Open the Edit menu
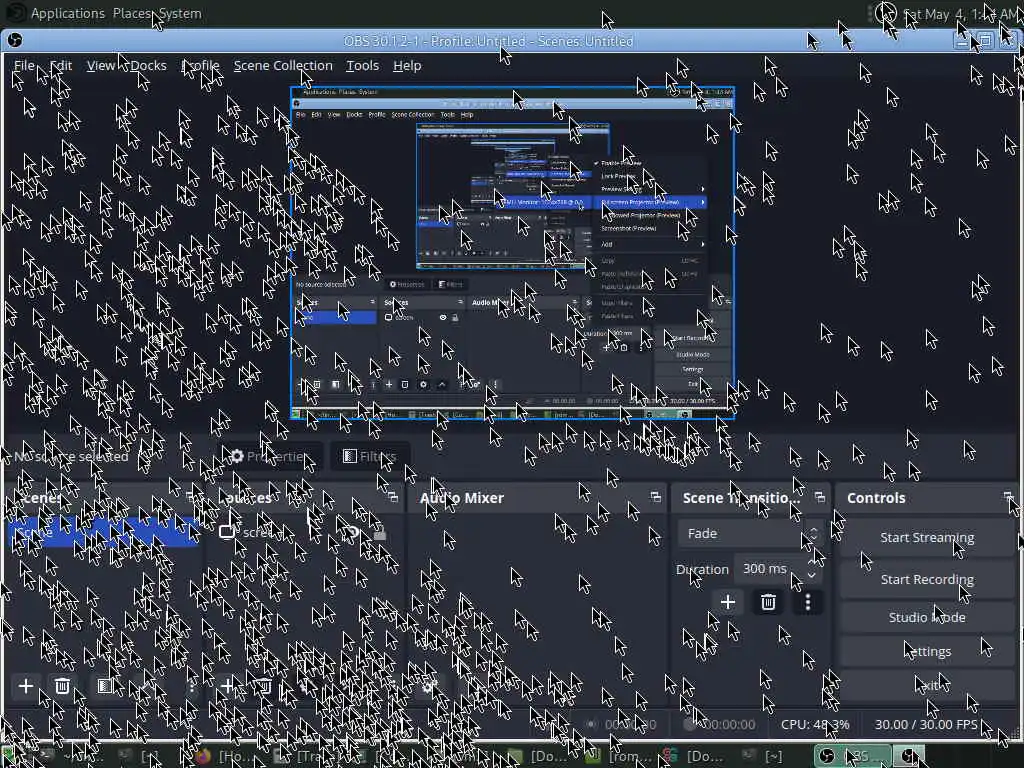Screen dimensions: 1024x768 [x=61, y=65]
